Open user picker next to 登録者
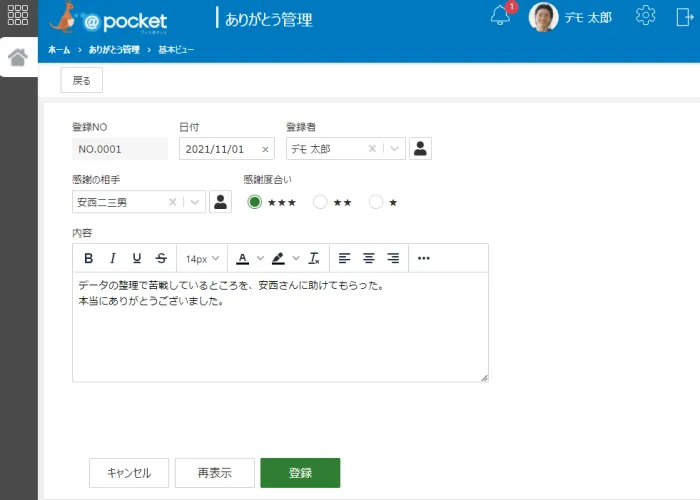700x500 pixels. pyautogui.click(x=420, y=149)
